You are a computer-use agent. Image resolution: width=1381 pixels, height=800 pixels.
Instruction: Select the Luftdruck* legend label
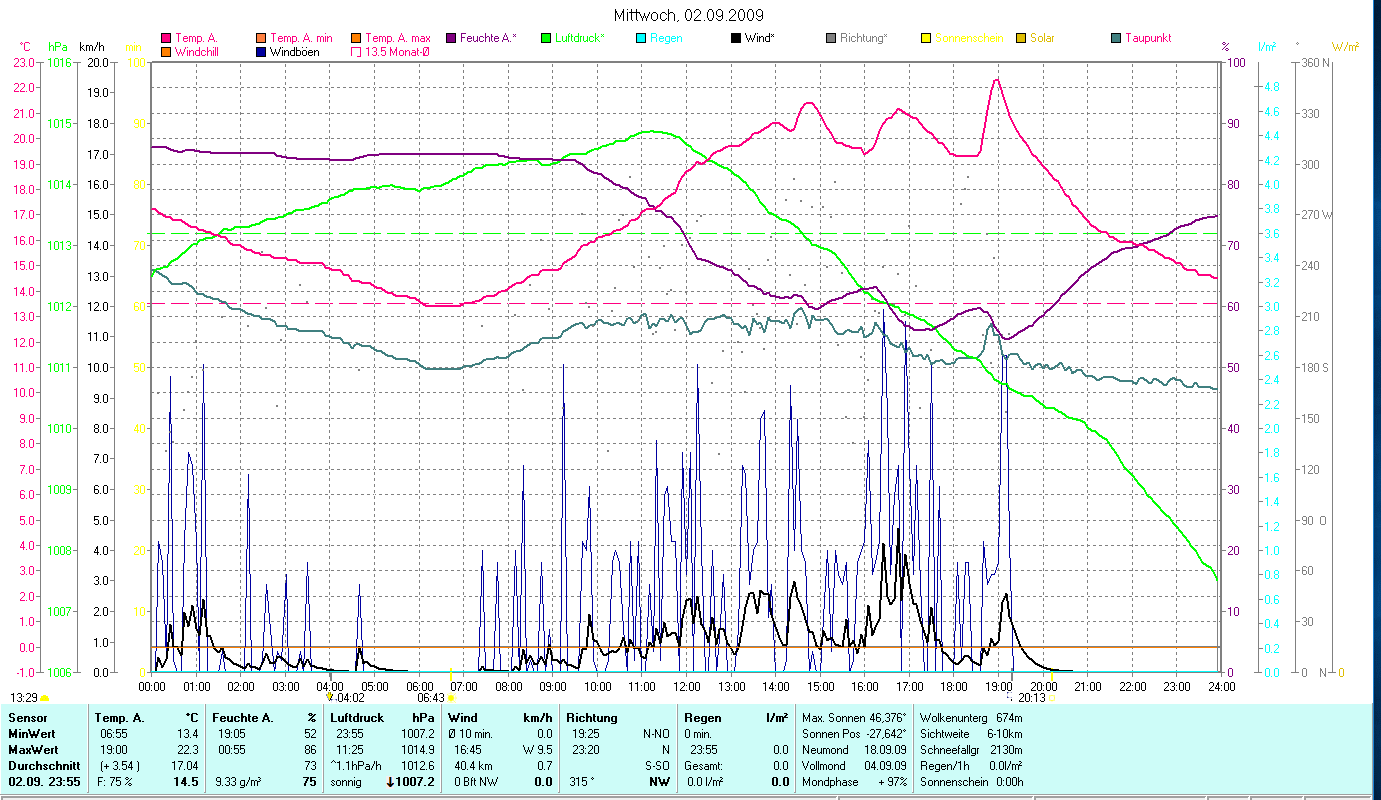(x=580, y=38)
